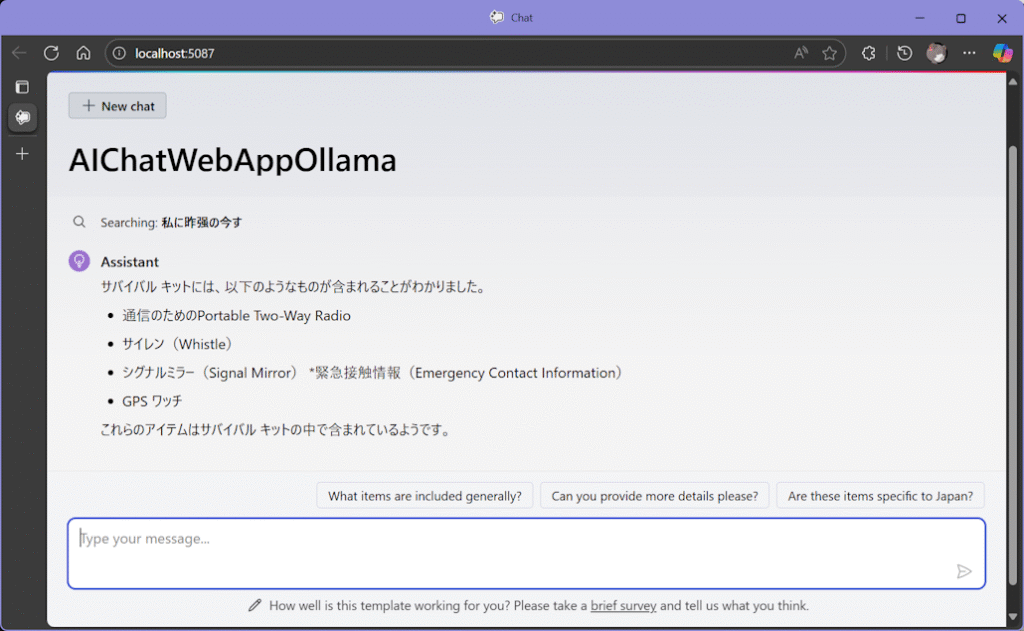The height and width of the screenshot is (631, 1024).
Task: Click the send message arrow icon
Action: tap(963, 571)
